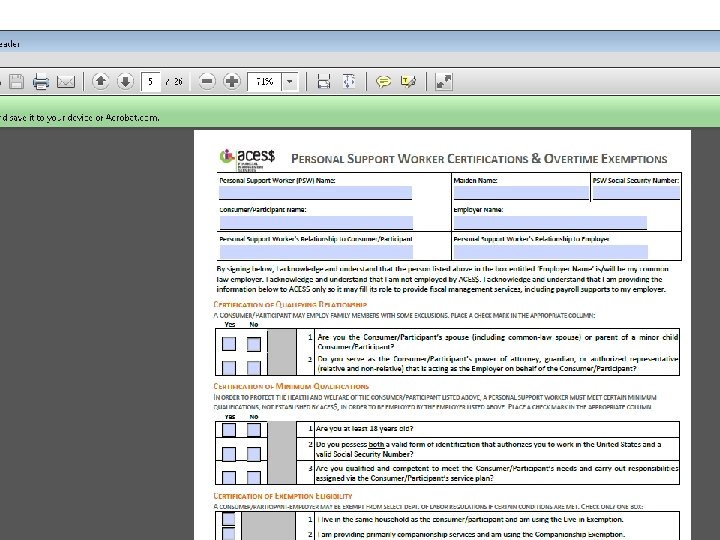Click the Employer Name field
This screenshot has width=720, height=540.
coord(550,223)
